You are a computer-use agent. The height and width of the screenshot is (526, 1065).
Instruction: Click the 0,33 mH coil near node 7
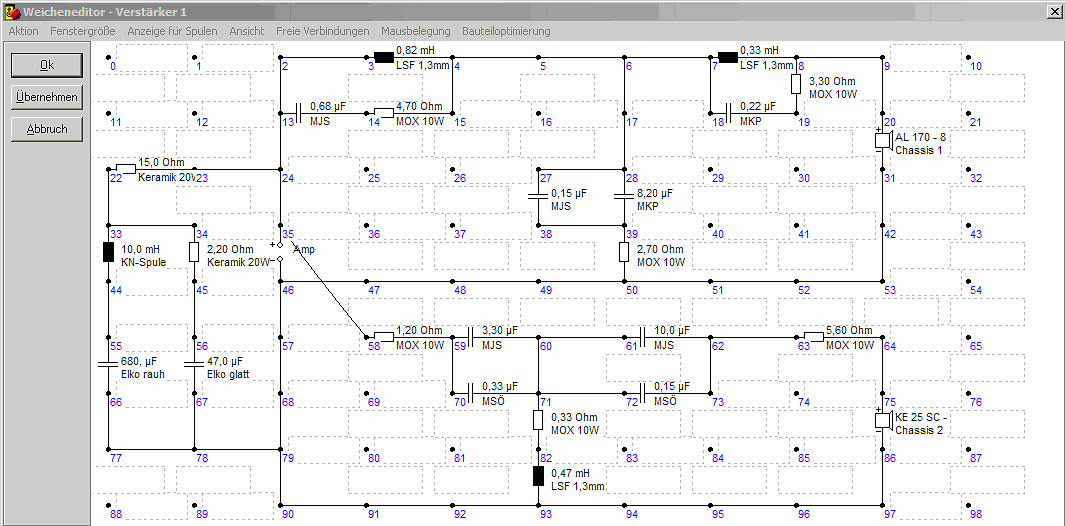(728, 57)
